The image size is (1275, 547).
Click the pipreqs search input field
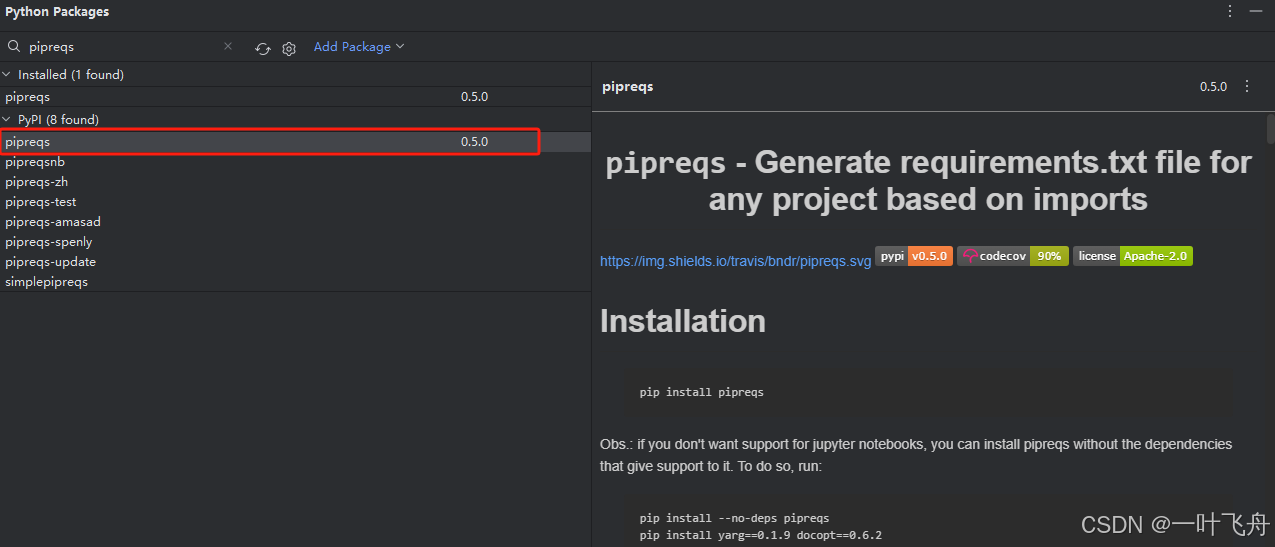[120, 46]
